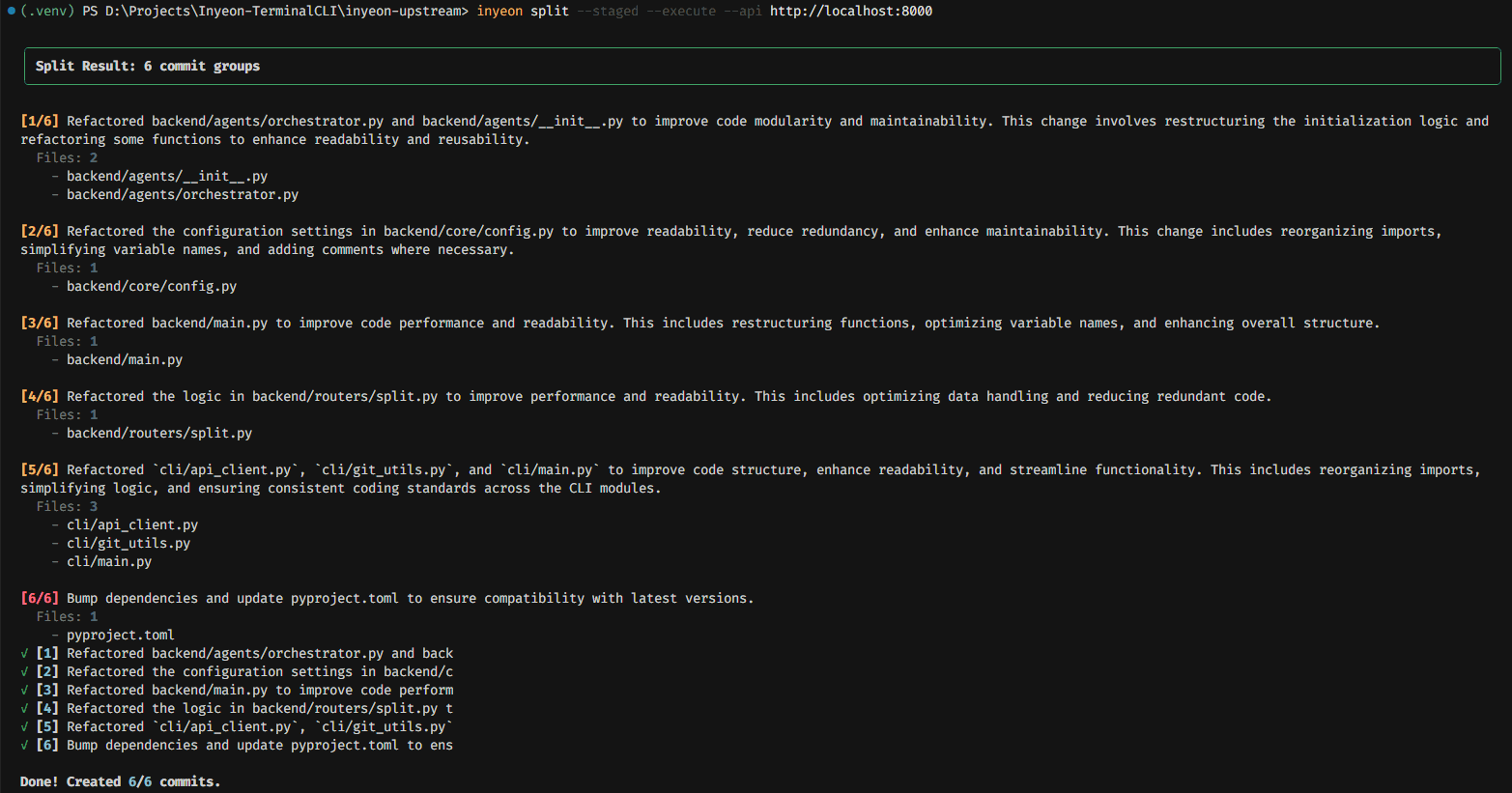Open backend/main.py file path
The width and height of the screenshot is (1512, 793).
click(x=125, y=358)
